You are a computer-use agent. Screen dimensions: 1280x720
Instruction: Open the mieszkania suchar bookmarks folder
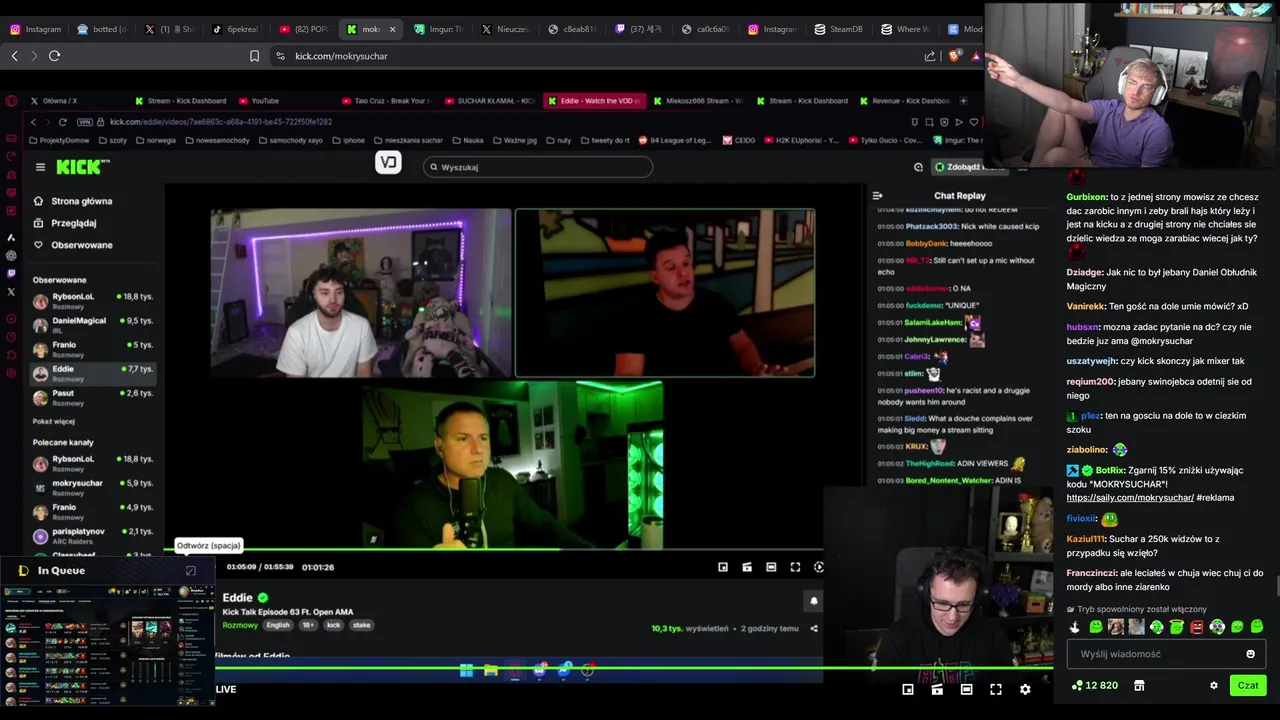click(x=408, y=140)
